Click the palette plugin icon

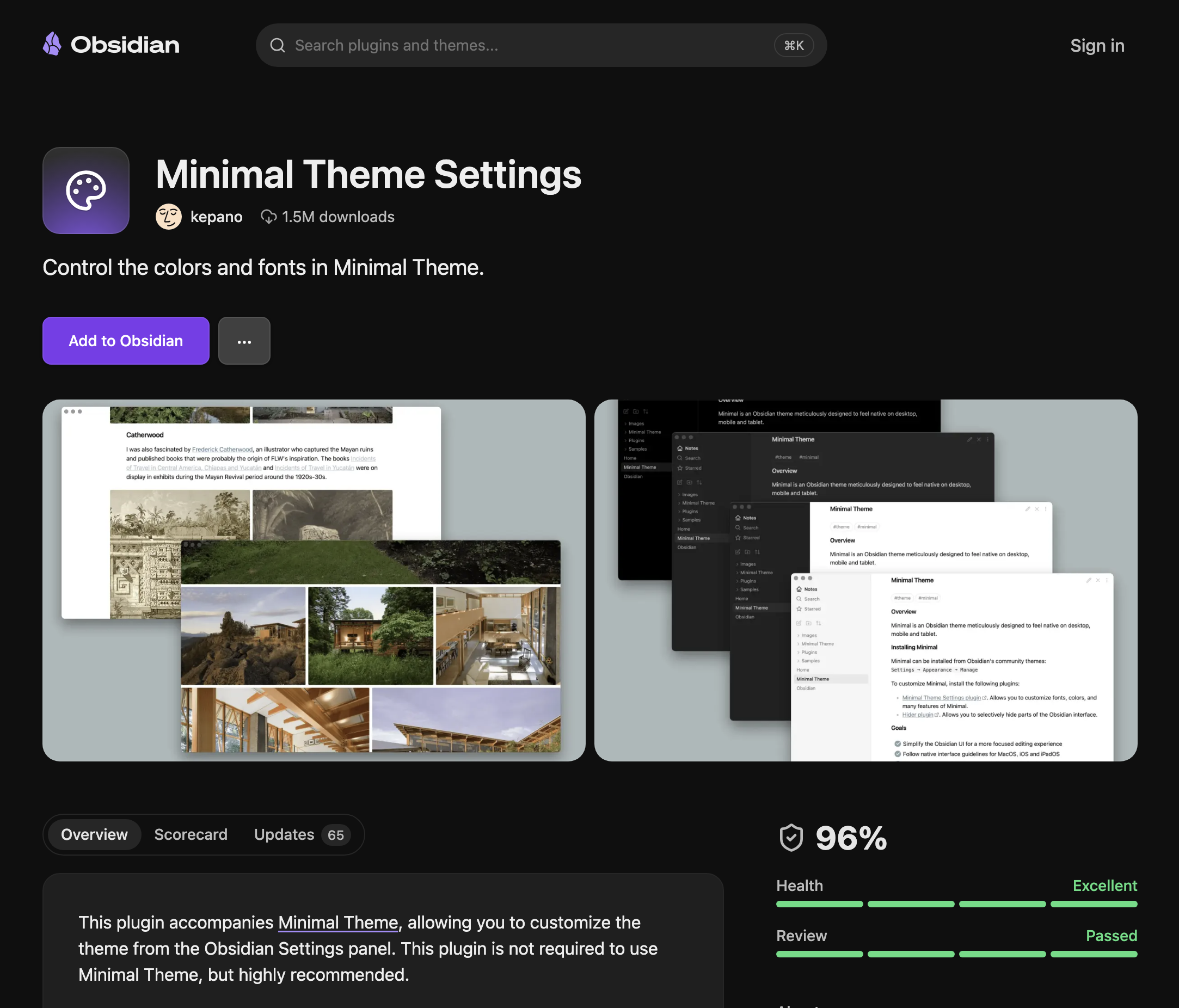86,190
